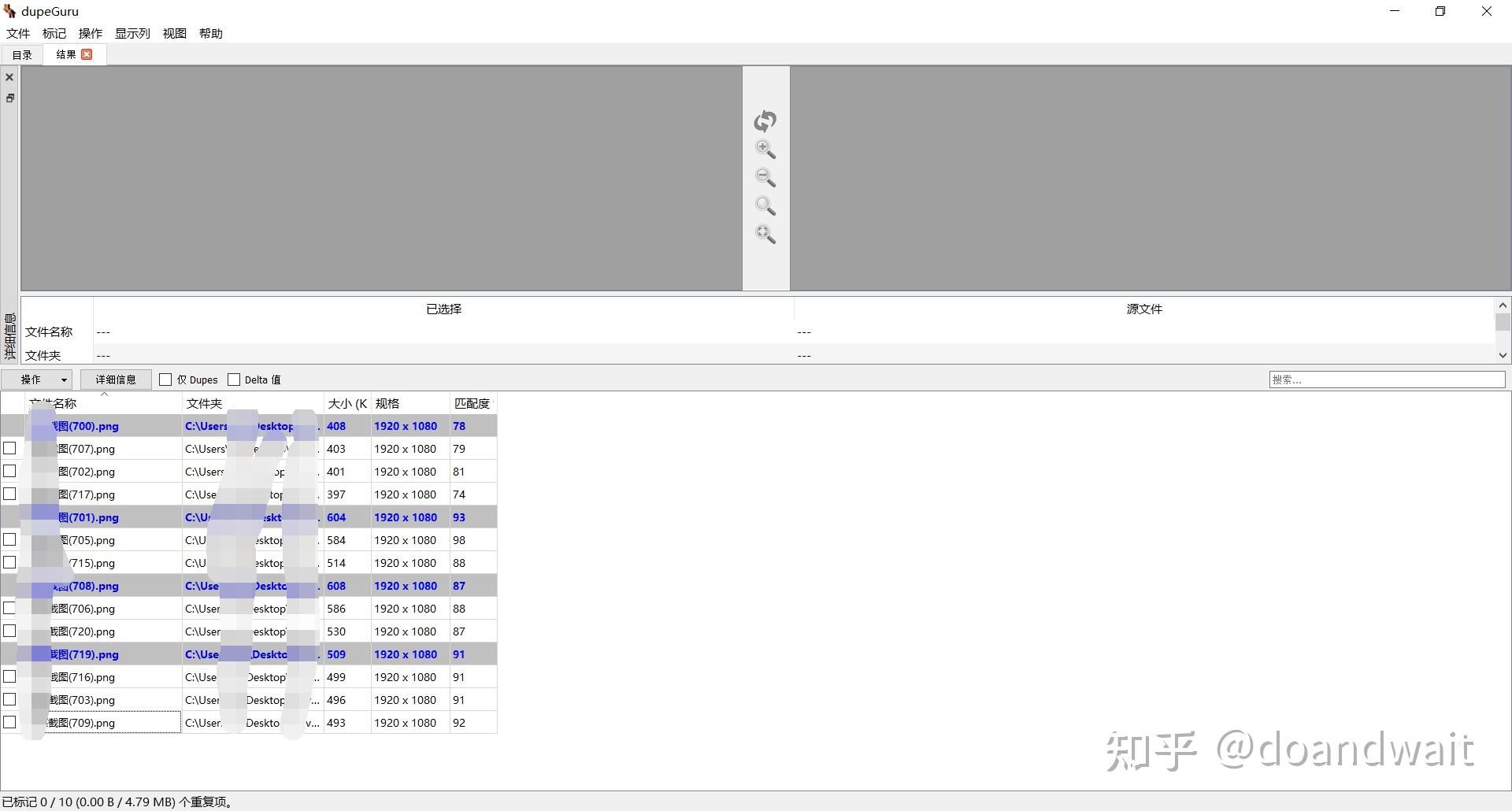
Task: Click the status bar 已标记 0 / 10 text
Action: pos(119,802)
